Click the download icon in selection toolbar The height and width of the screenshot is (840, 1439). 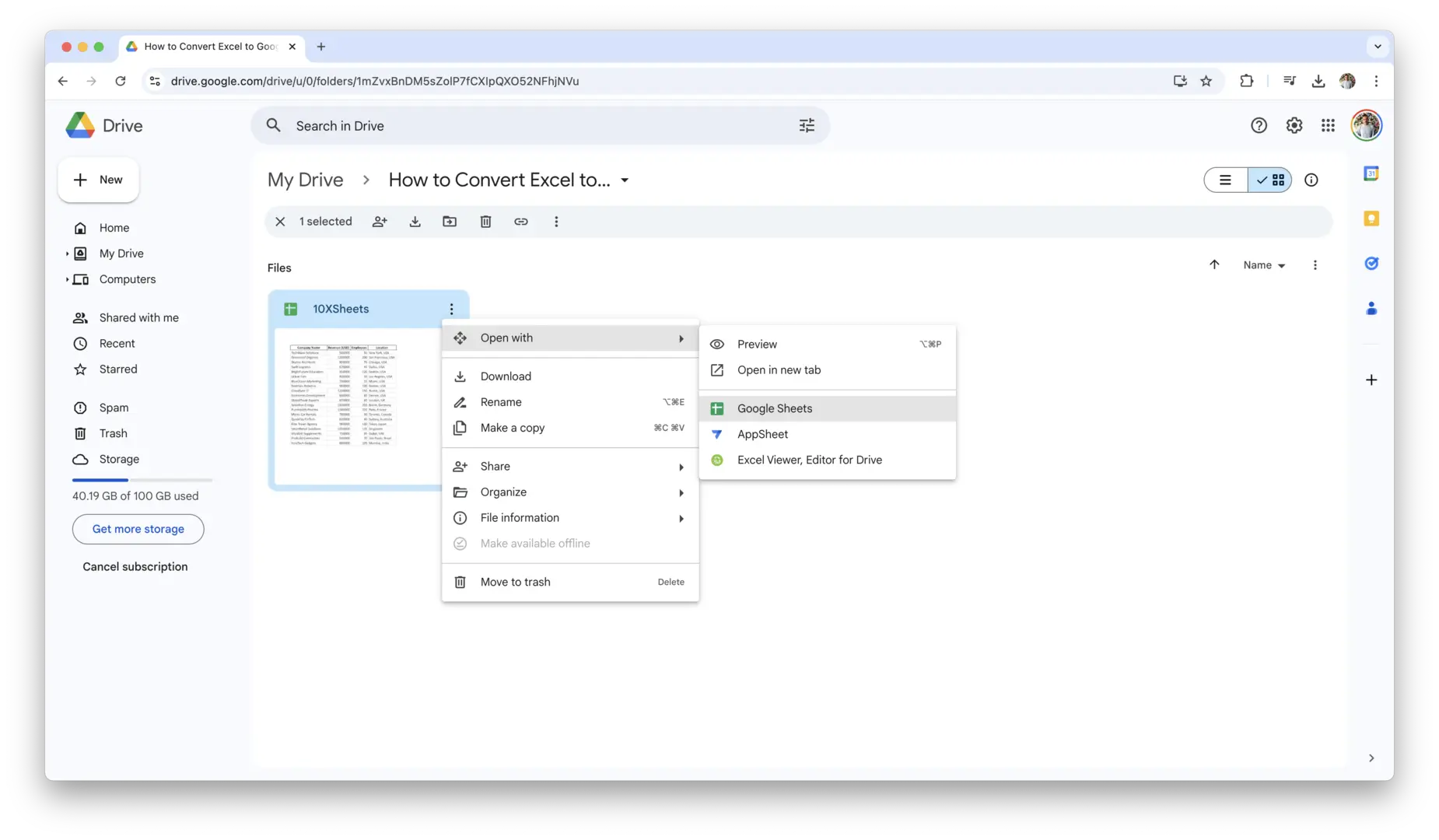pos(415,222)
